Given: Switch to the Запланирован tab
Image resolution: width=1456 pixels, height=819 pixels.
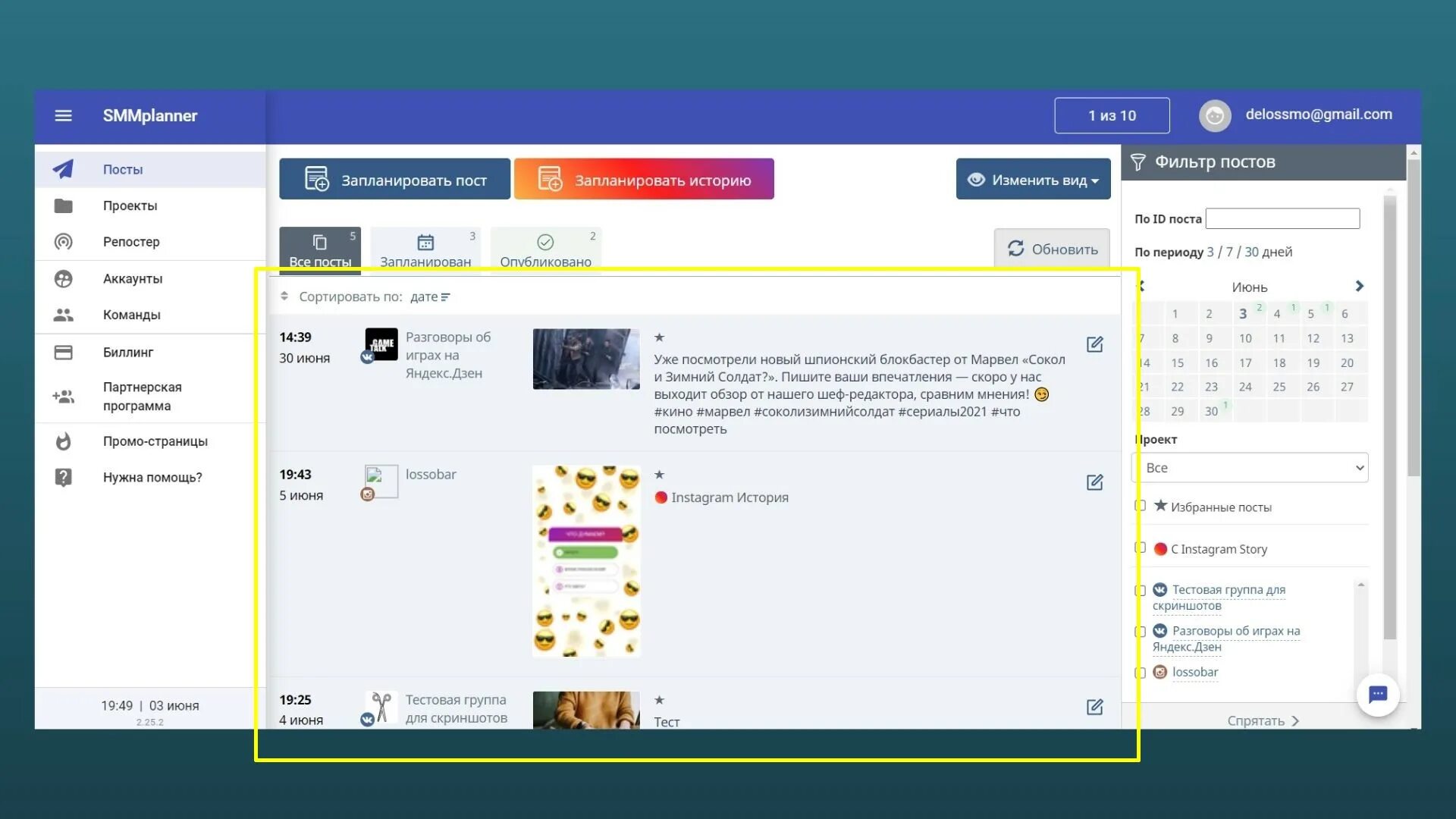Looking at the screenshot, I should click(425, 249).
